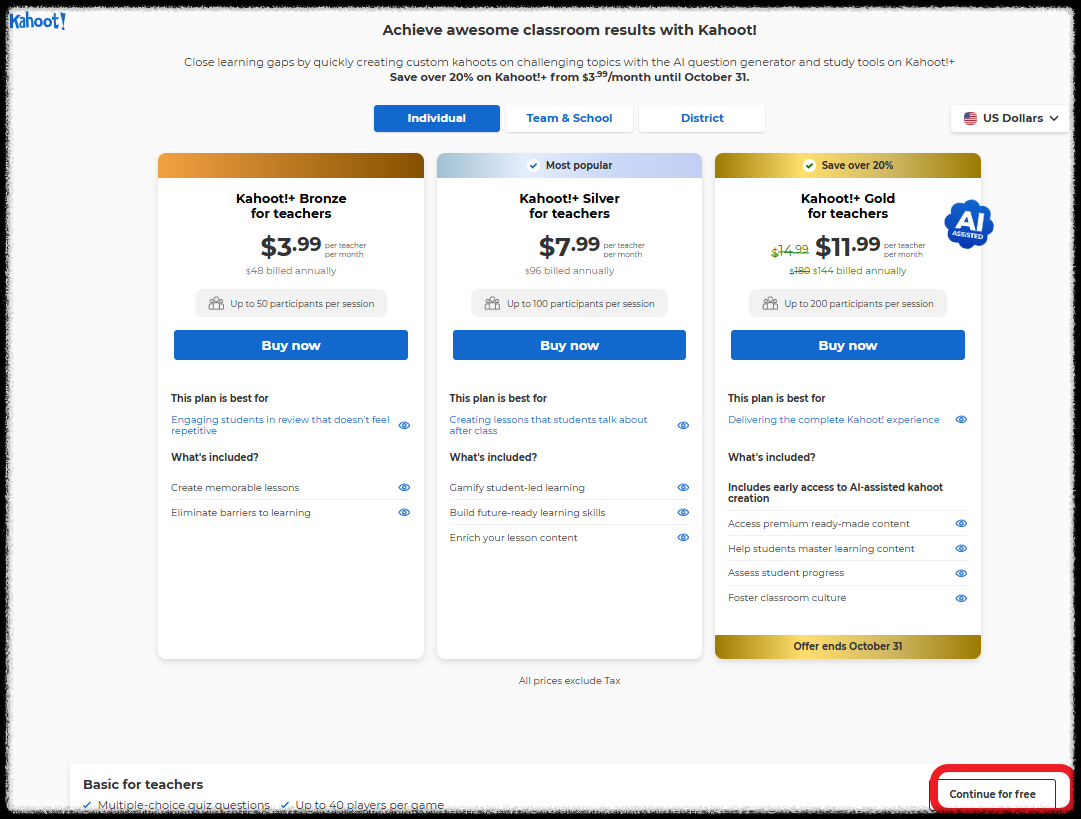Click the Most popular banner label
Screen dimensions: 1081x819
coord(579,165)
